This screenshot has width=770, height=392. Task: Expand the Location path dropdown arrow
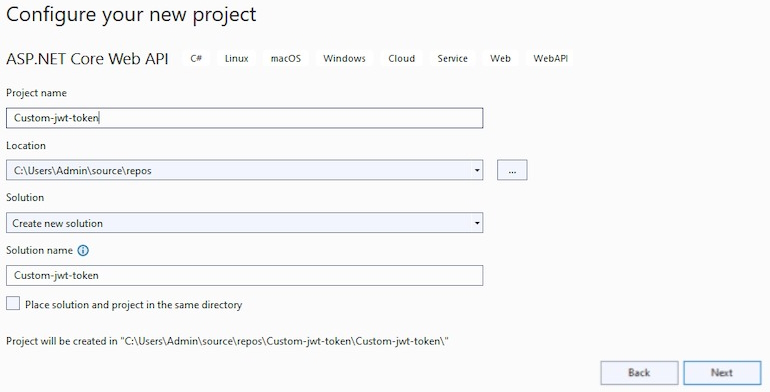click(477, 170)
